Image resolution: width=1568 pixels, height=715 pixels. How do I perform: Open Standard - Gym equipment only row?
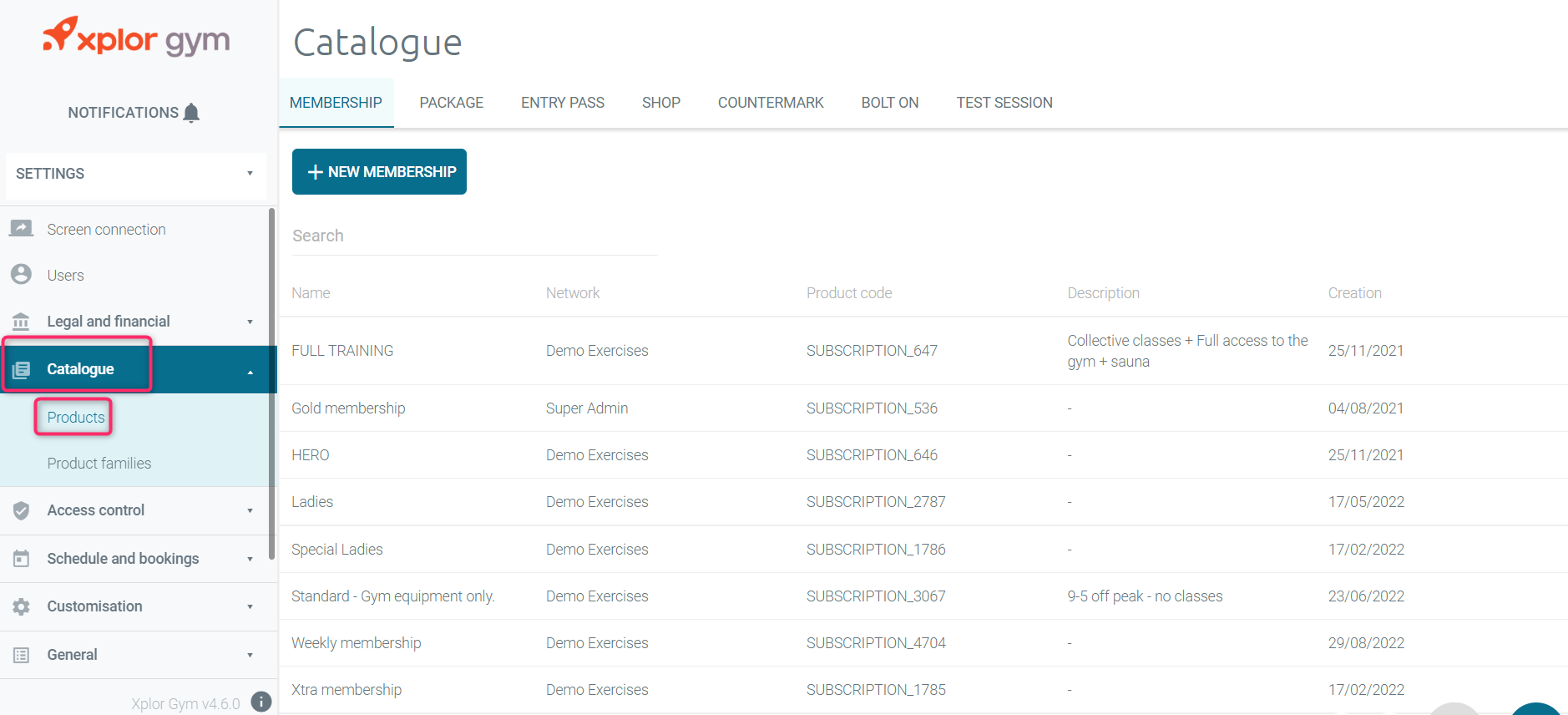pyautogui.click(x=923, y=596)
